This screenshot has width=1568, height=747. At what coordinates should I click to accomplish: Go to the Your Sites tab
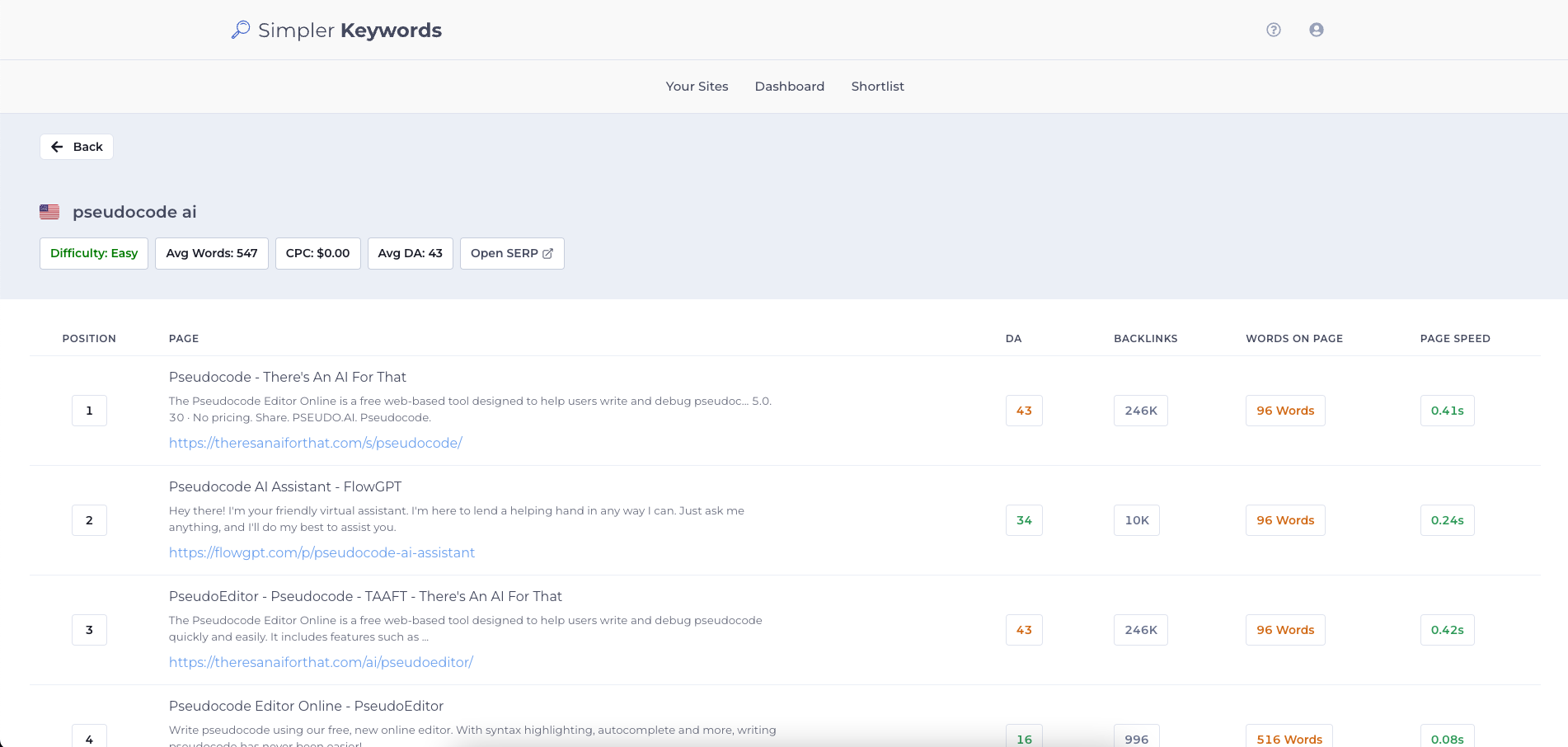point(697,87)
